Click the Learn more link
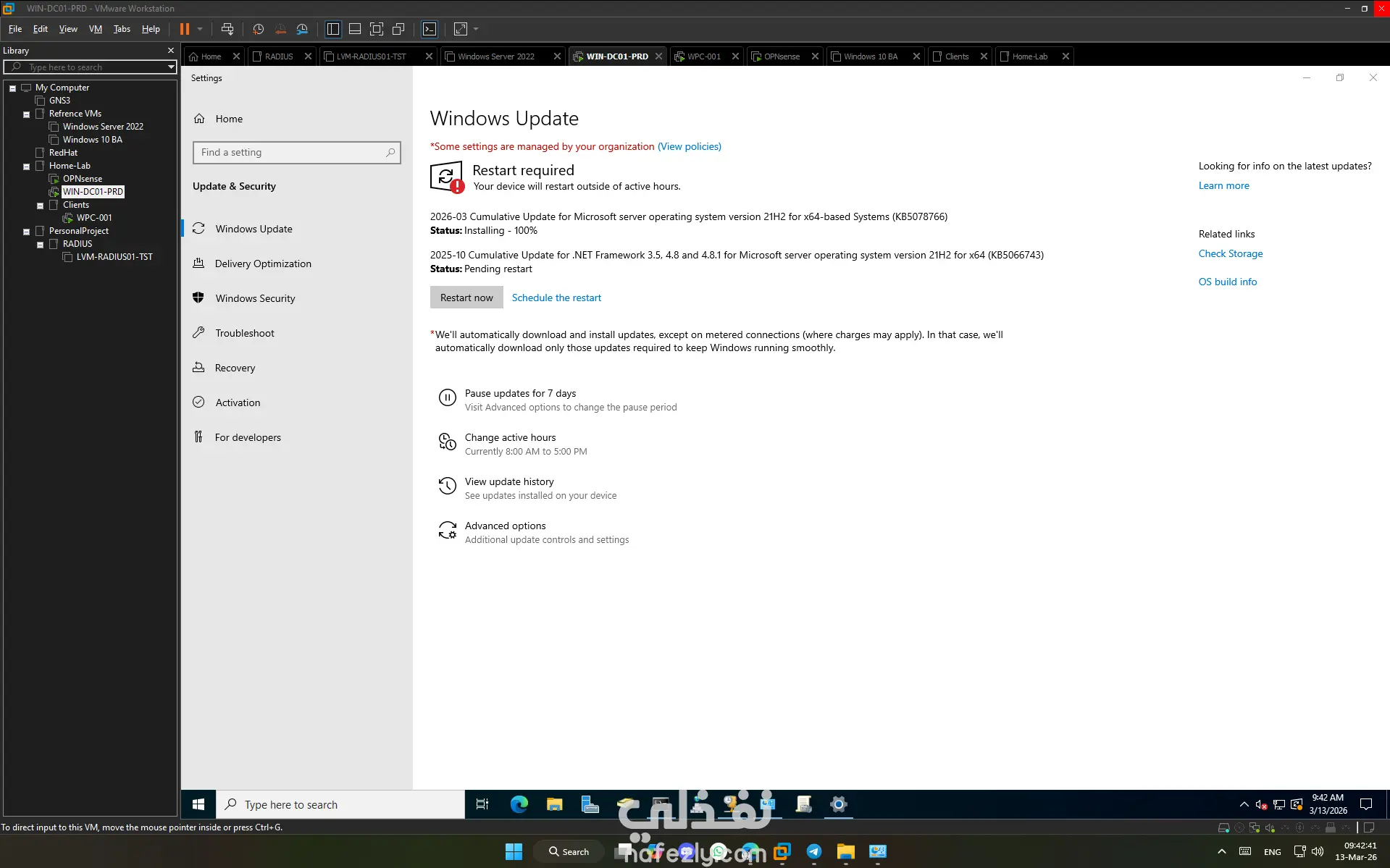 (x=1223, y=185)
